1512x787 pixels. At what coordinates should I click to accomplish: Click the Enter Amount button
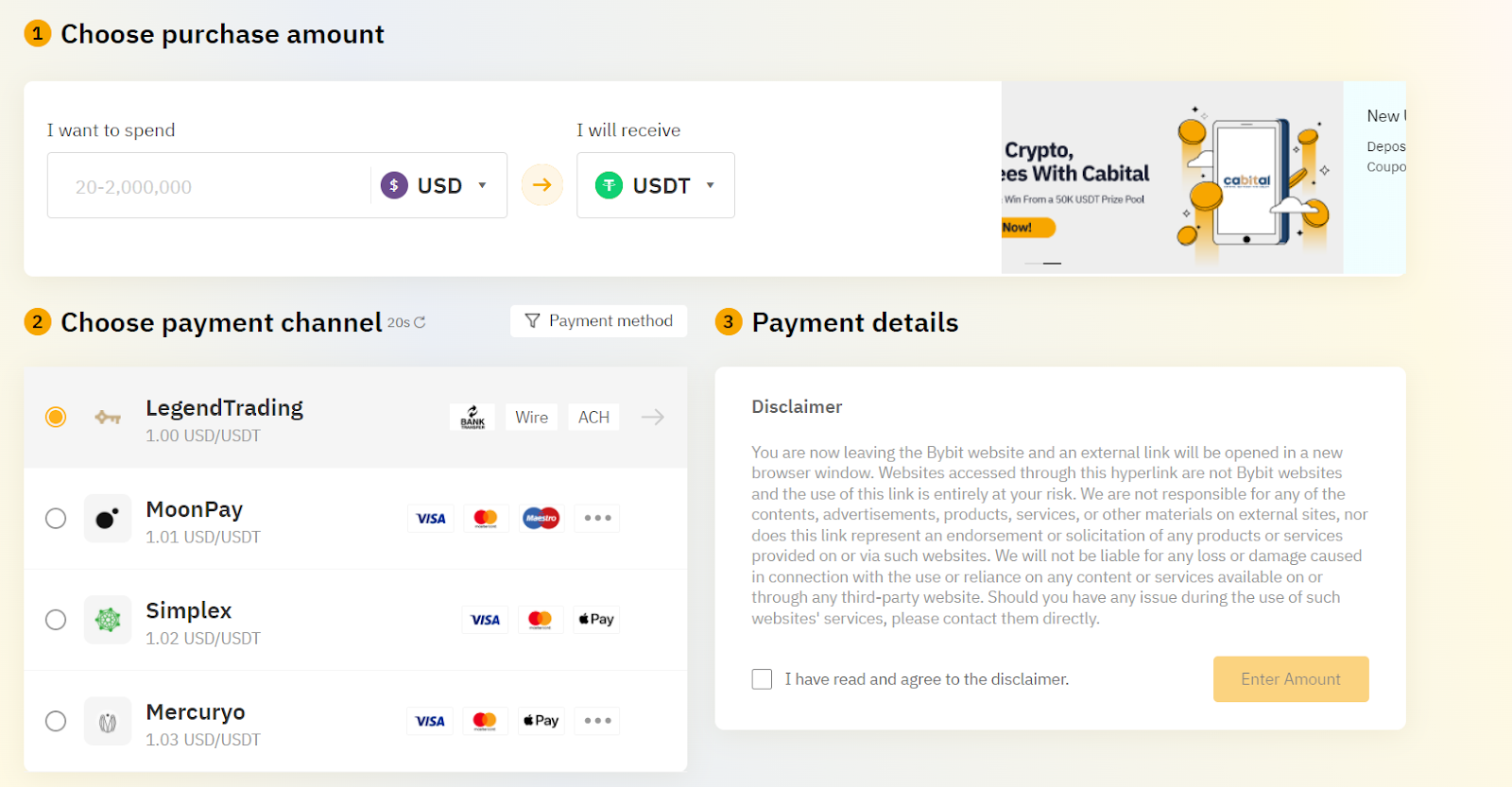click(x=1291, y=679)
